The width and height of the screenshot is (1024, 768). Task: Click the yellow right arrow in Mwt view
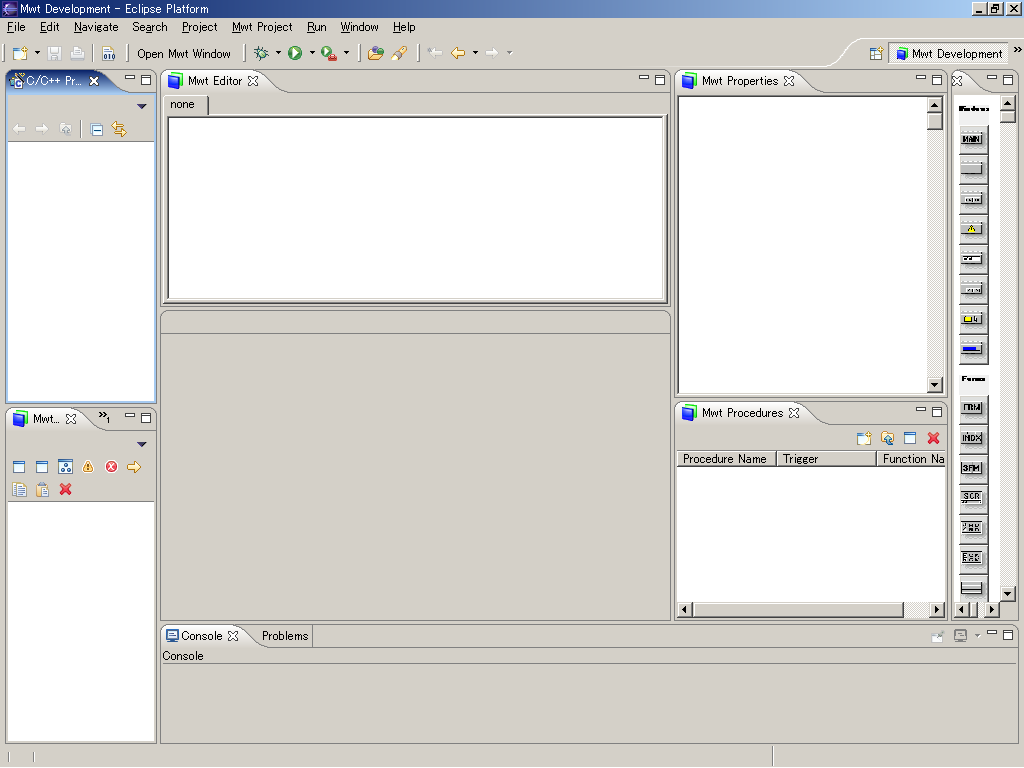134,466
